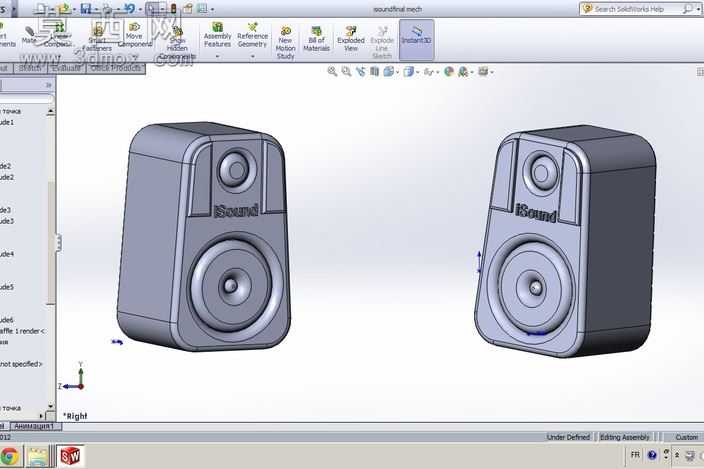Click the Editing Assembly status text

(x=625, y=437)
